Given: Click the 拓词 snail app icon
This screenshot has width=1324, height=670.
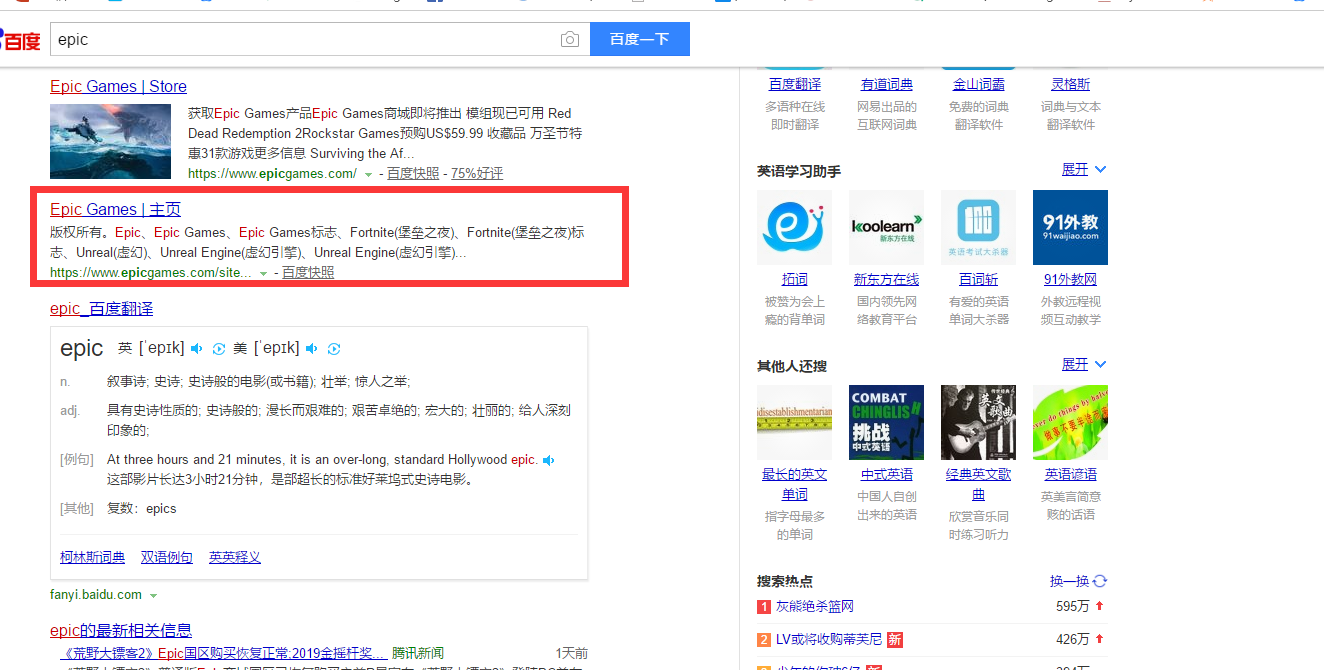Looking at the screenshot, I should coord(794,227).
